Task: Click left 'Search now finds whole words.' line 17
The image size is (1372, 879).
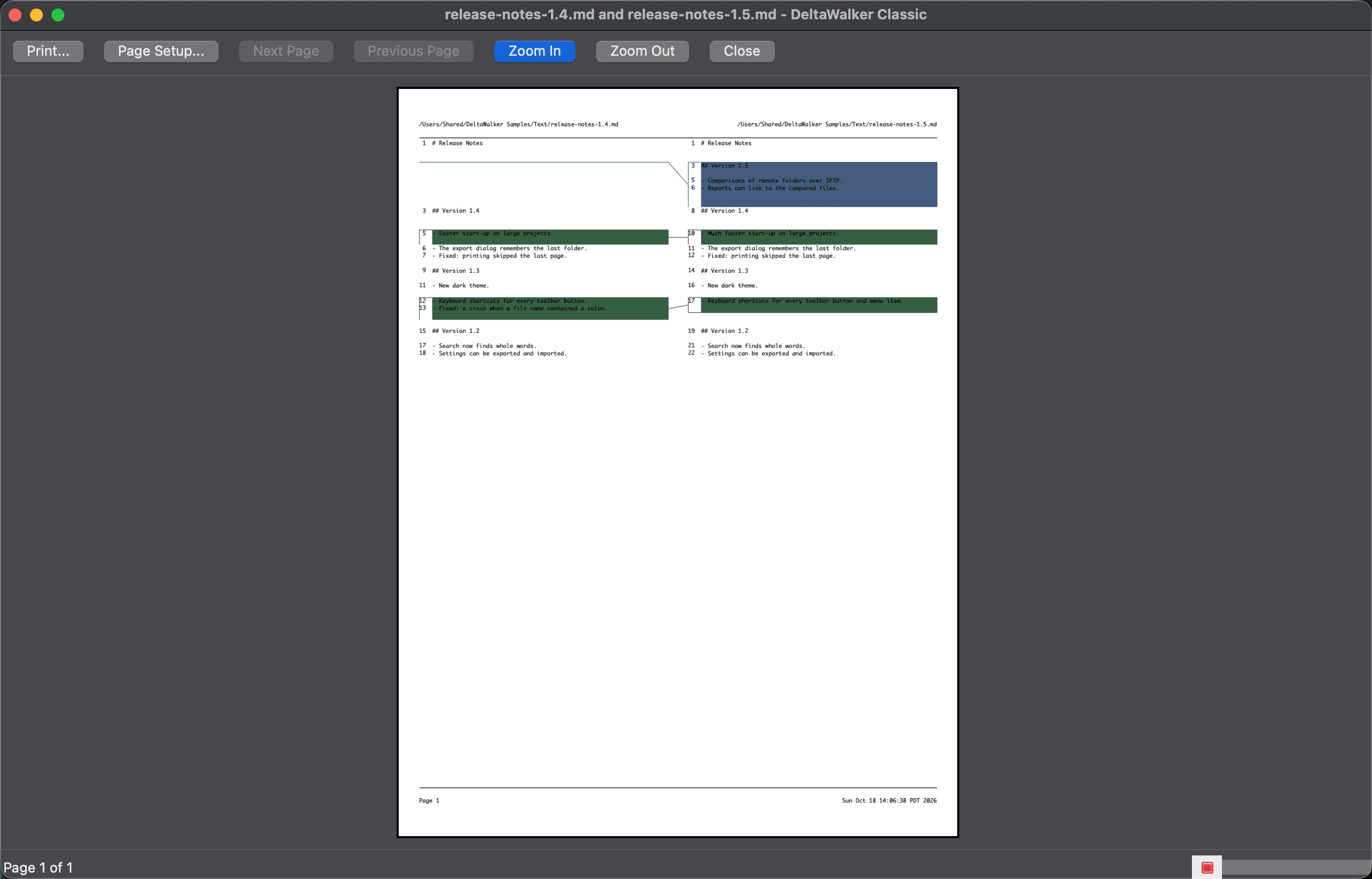Action: (x=484, y=346)
